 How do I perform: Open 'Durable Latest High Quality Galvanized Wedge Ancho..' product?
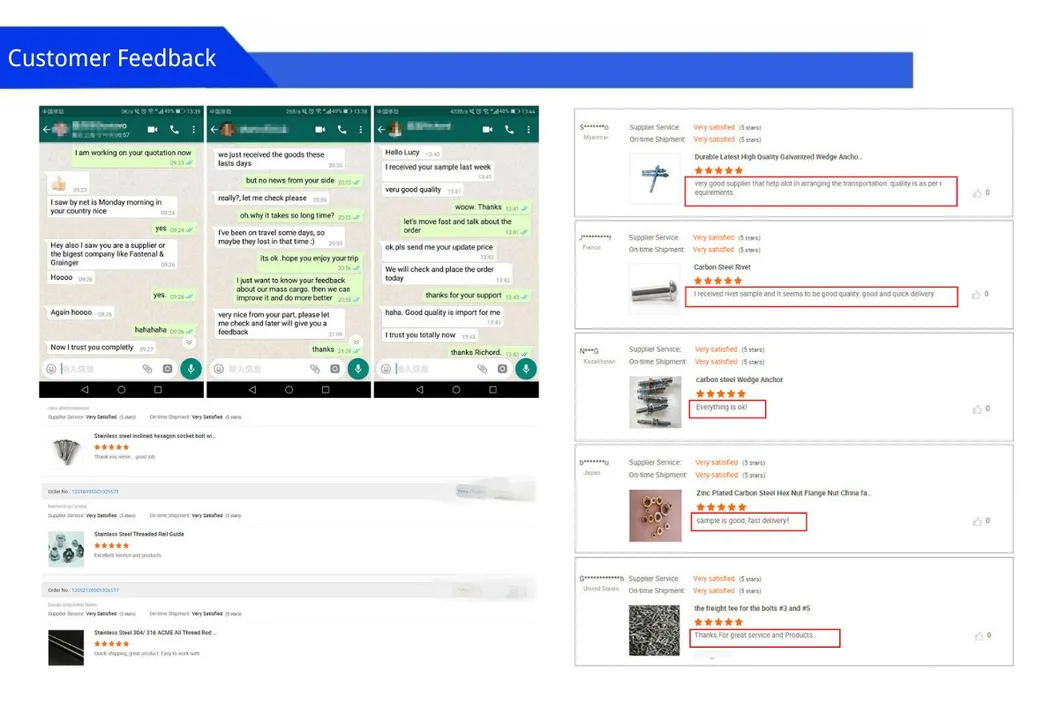[x=778, y=157]
